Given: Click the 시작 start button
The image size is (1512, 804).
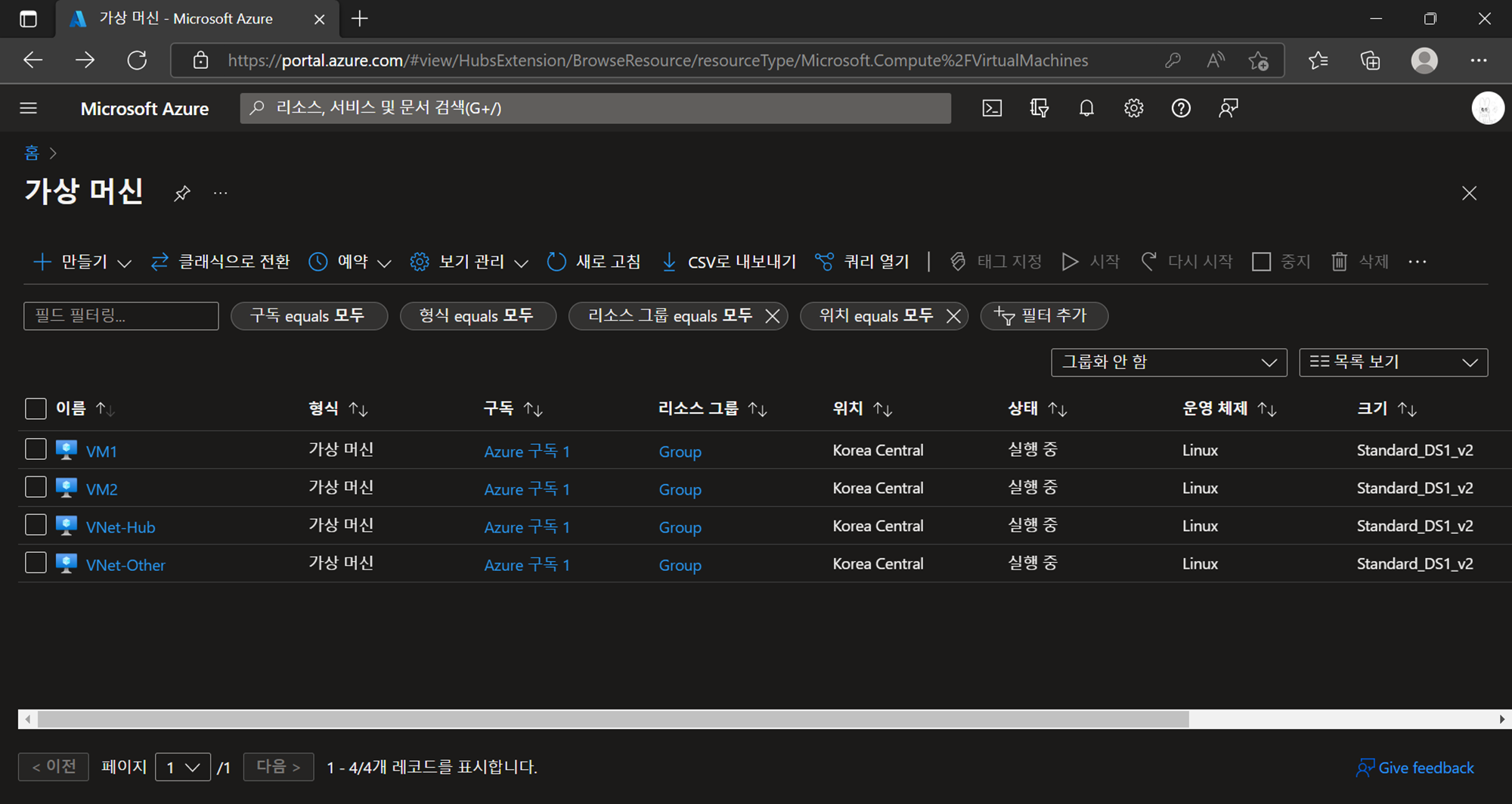Looking at the screenshot, I should pyautogui.click(x=1091, y=262).
